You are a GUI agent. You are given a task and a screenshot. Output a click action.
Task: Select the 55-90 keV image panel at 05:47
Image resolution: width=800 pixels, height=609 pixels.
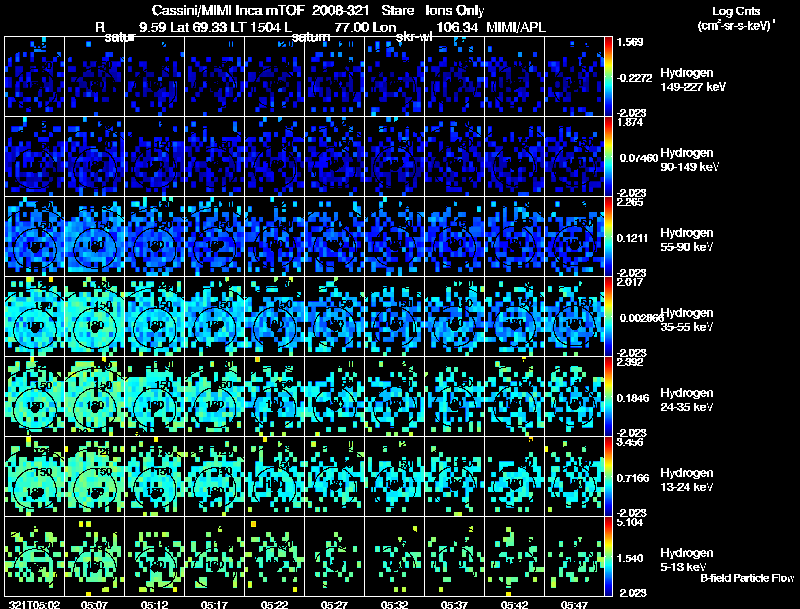tap(574, 237)
